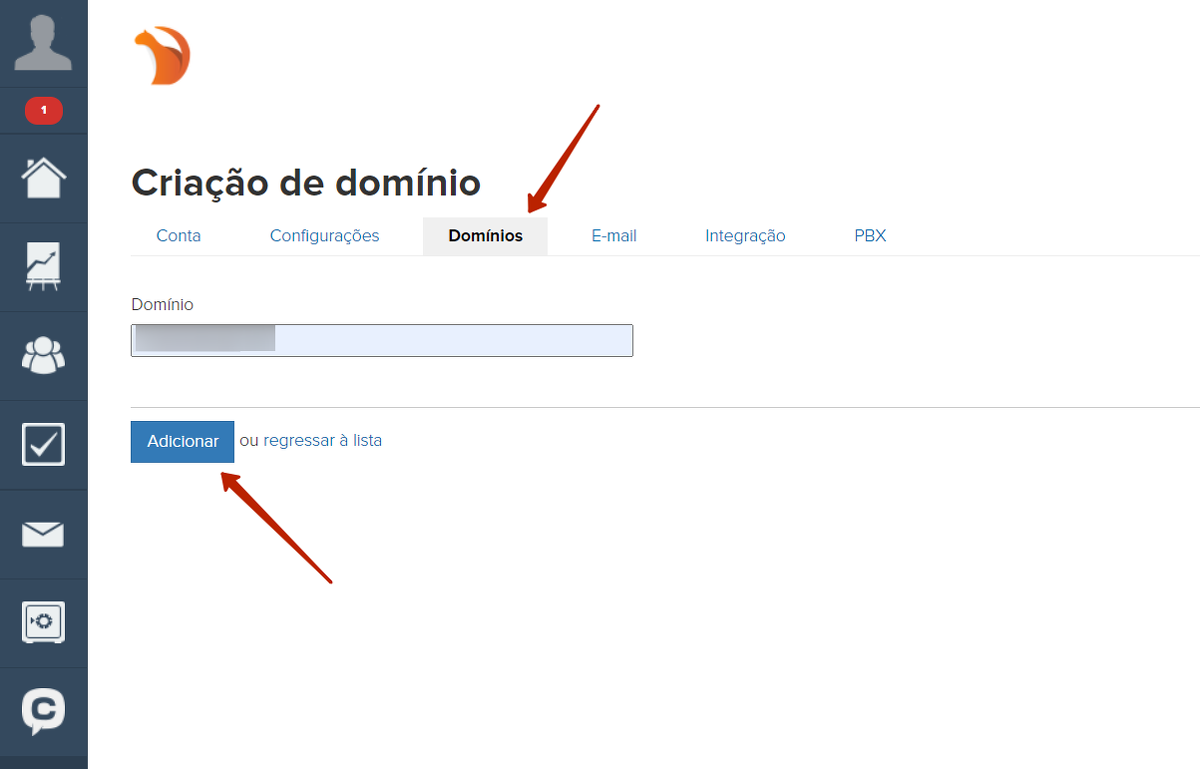Open the chart presentation icon in sidebar
1200x769 pixels.
pos(43,267)
